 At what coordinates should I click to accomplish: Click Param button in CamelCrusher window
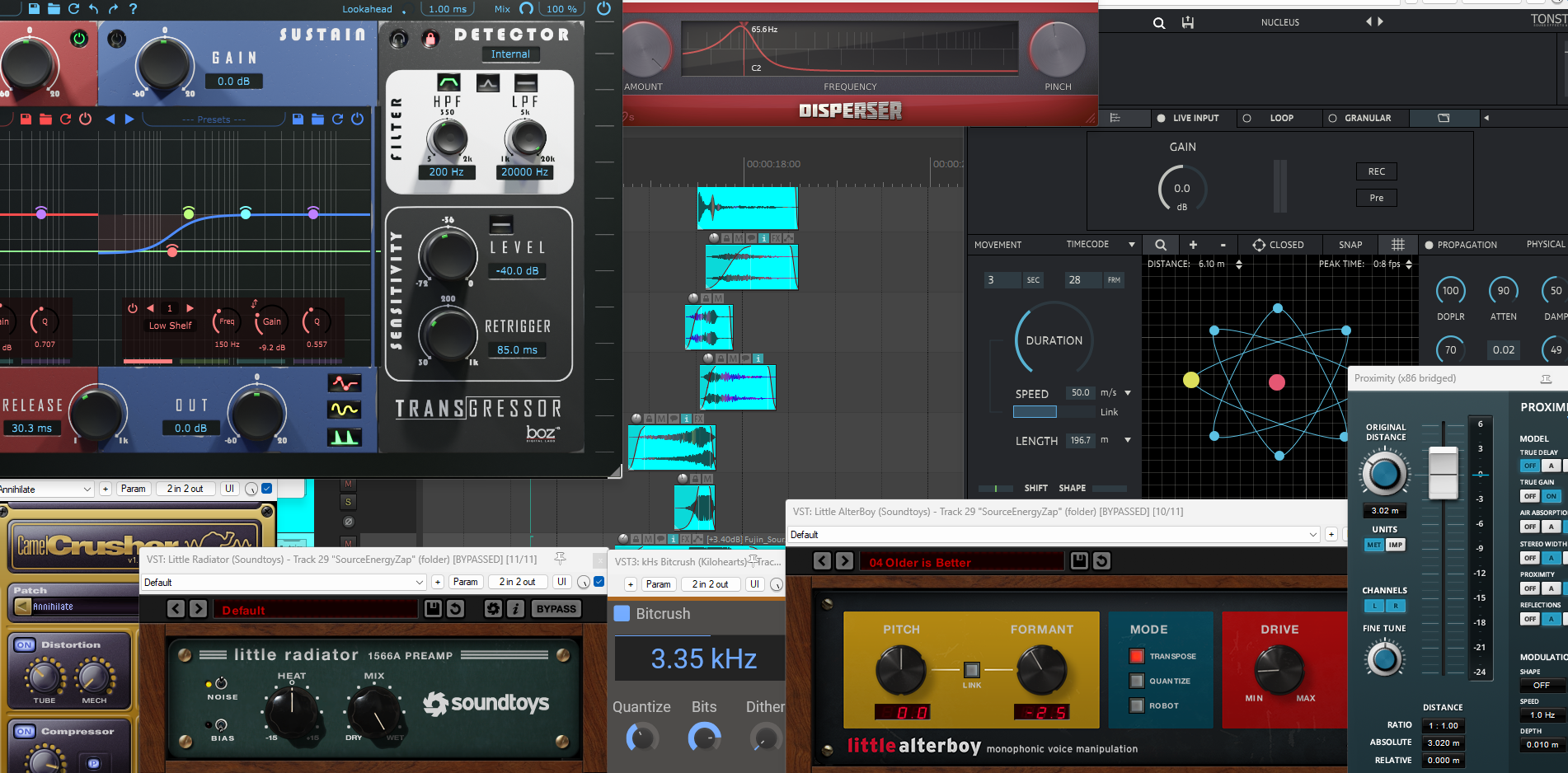[x=134, y=489]
